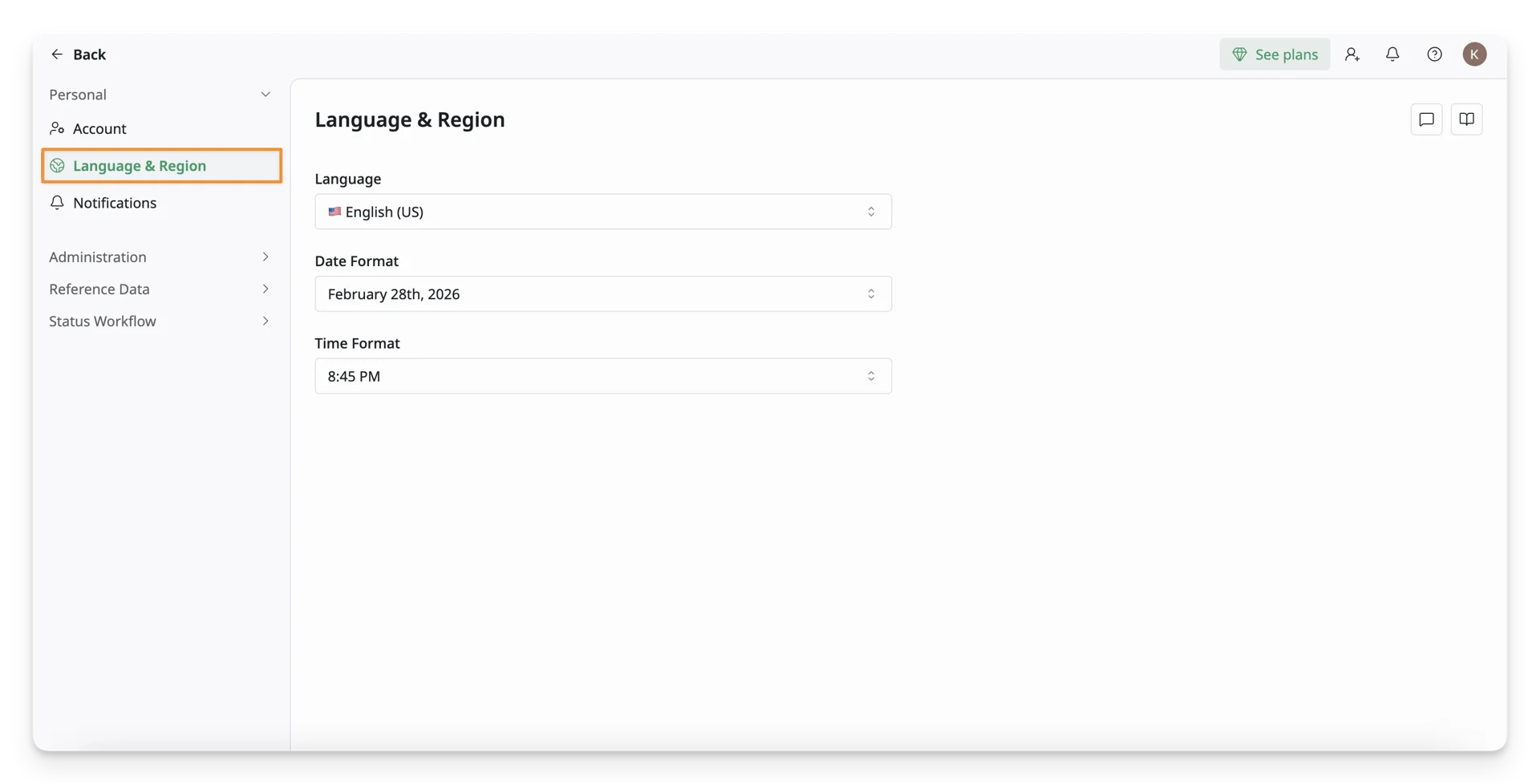Click the Language dropdown up-down arrows
The image size is (1540, 784).
871,212
